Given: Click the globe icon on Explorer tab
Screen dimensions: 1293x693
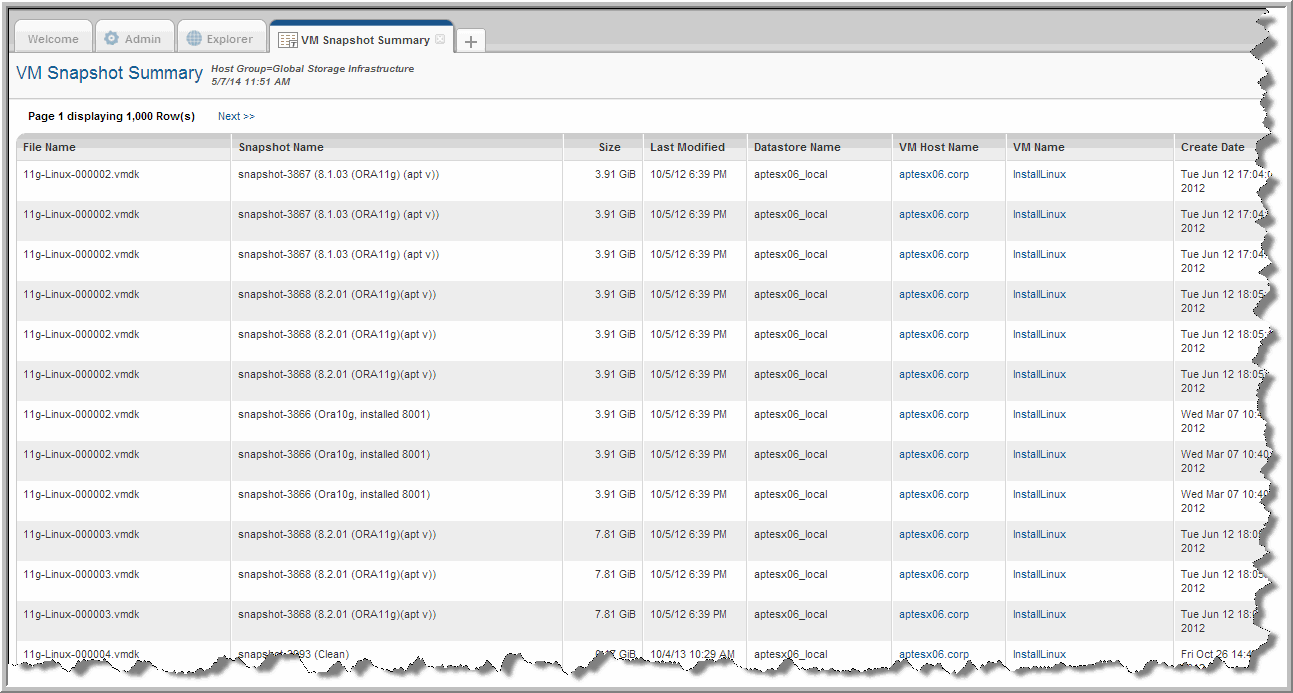Looking at the screenshot, I should [194, 39].
